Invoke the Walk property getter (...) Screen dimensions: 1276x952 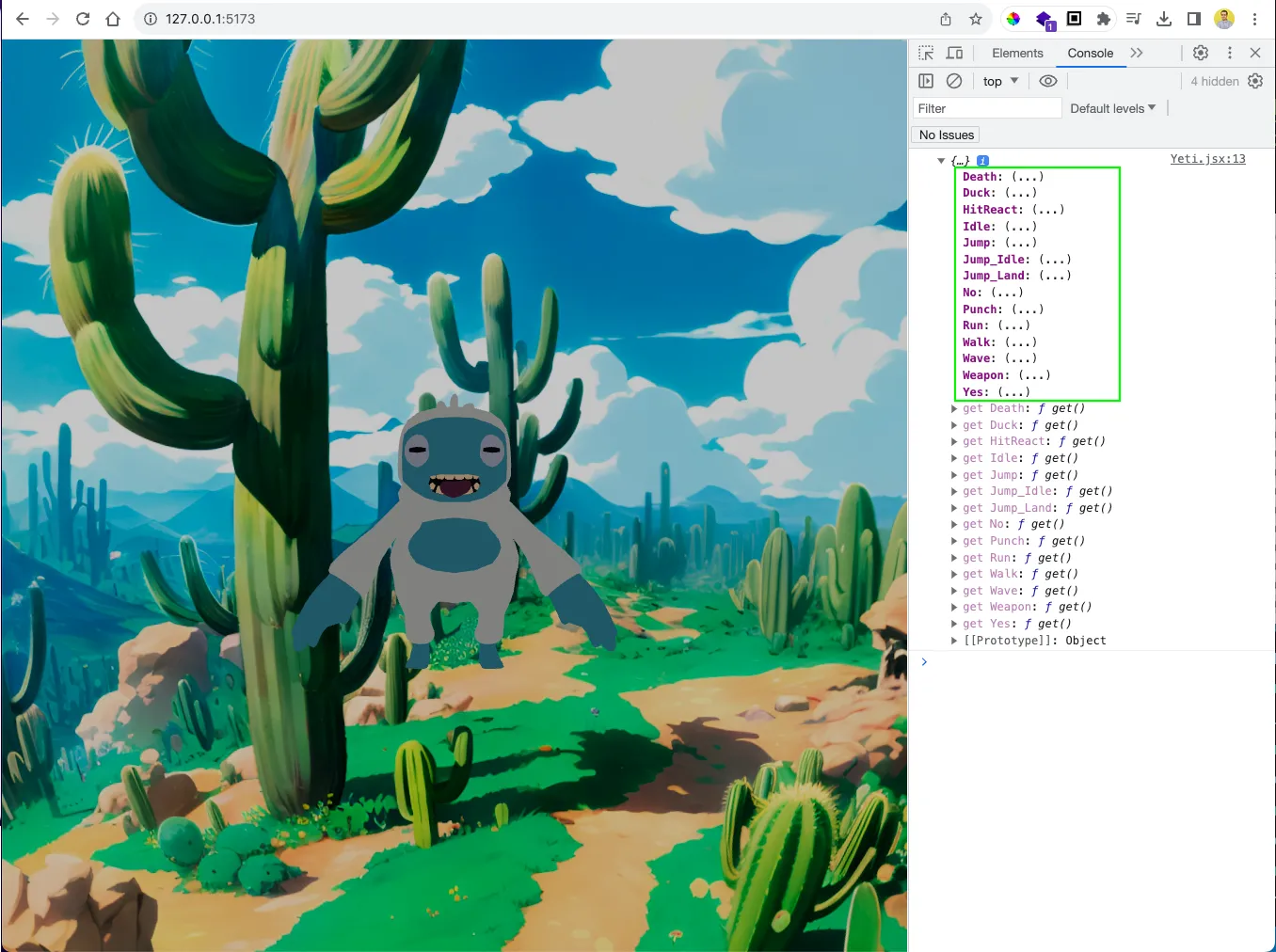(x=1020, y=342)
